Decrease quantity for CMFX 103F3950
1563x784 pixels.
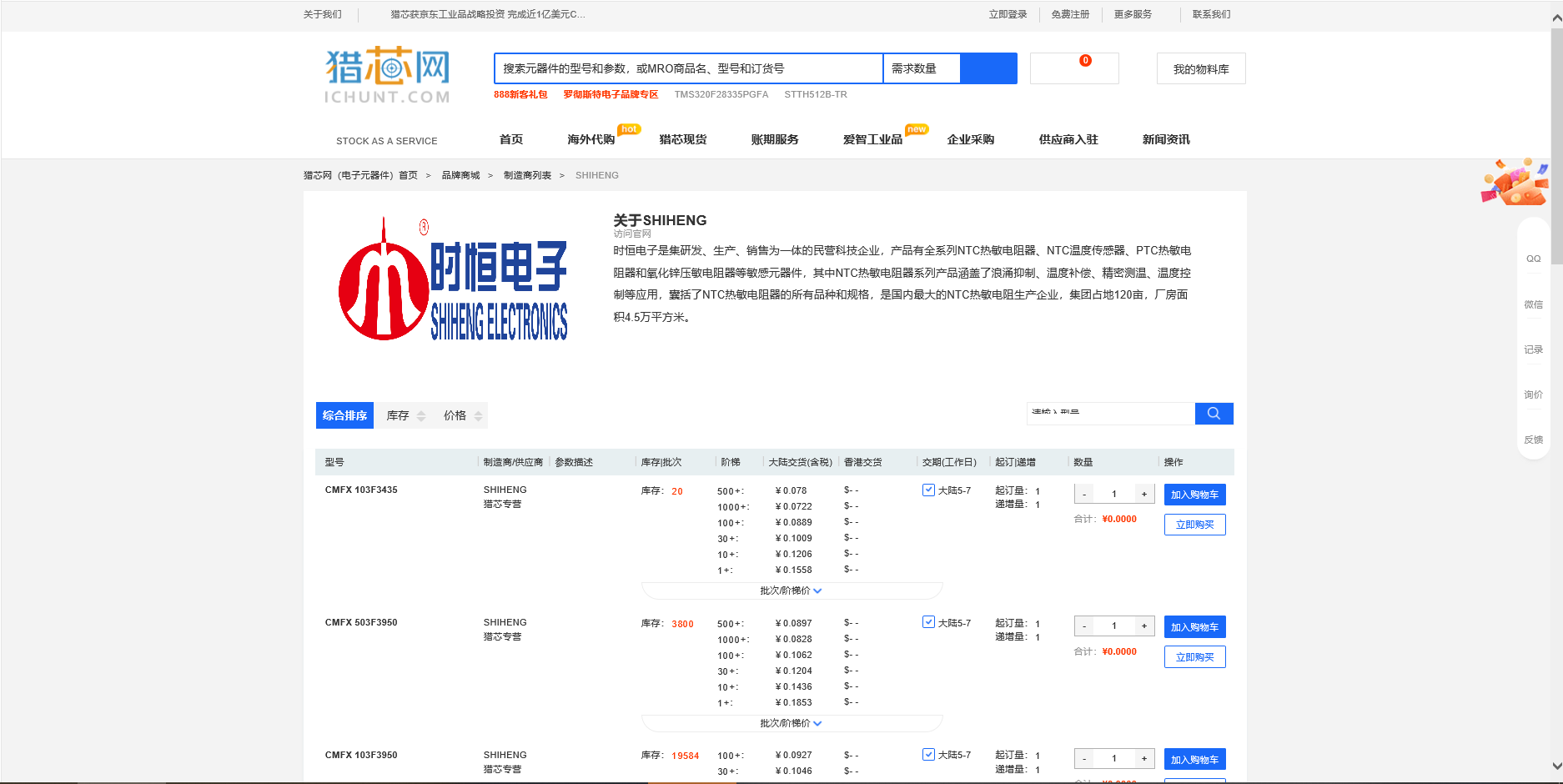1084,758
